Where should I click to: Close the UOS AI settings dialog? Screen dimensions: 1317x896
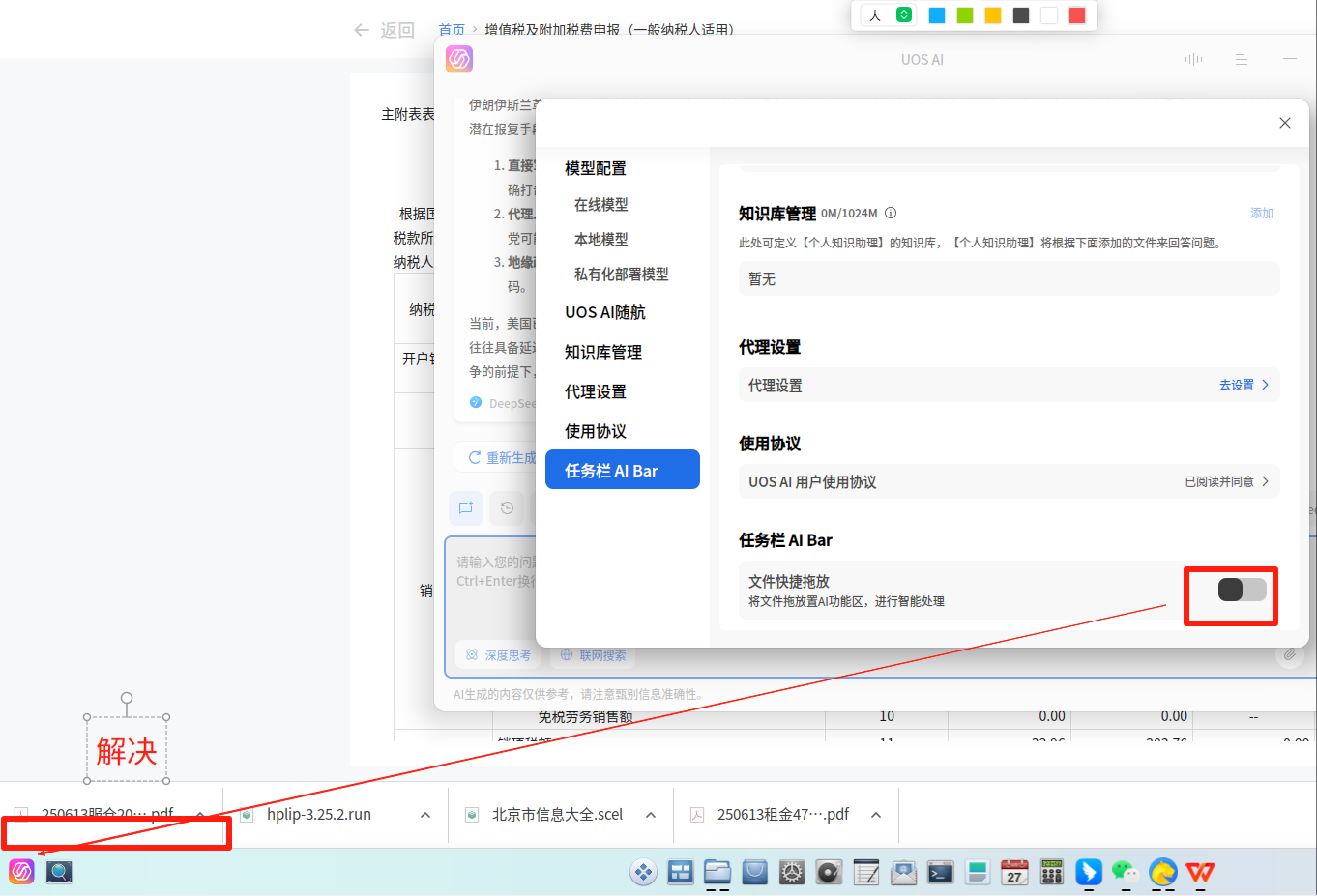[x=1285, y=123]
